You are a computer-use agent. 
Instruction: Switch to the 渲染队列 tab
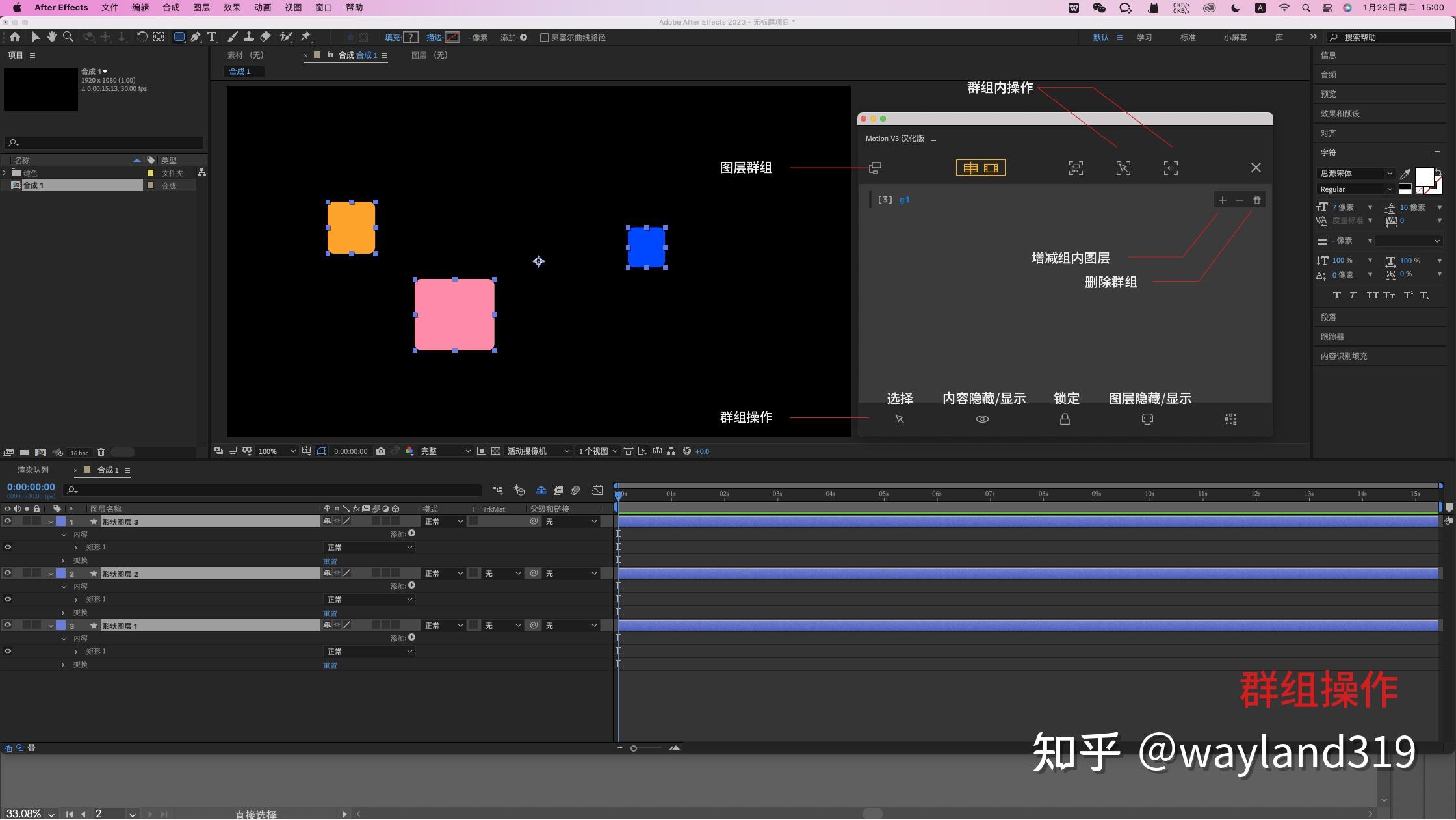pos(32,470)
